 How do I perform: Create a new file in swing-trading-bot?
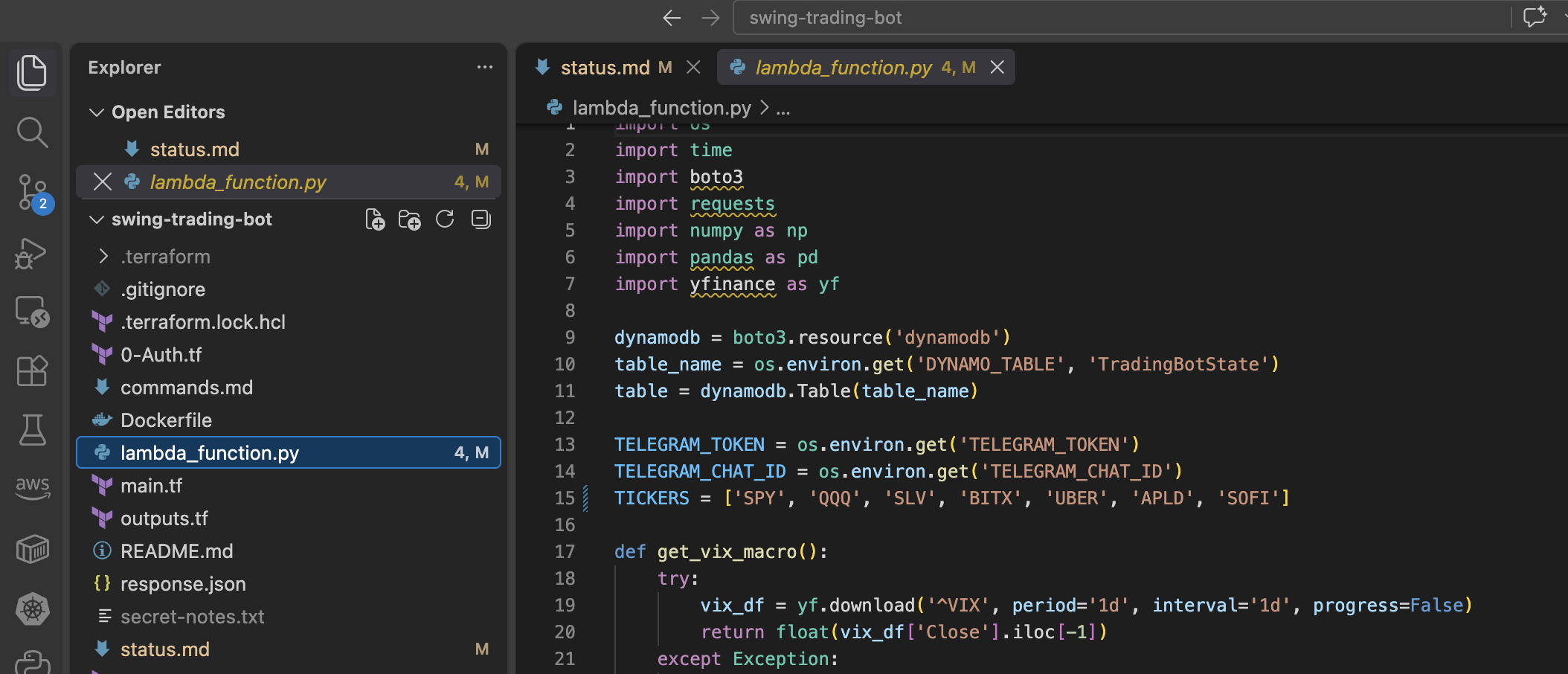pos(375,219)
